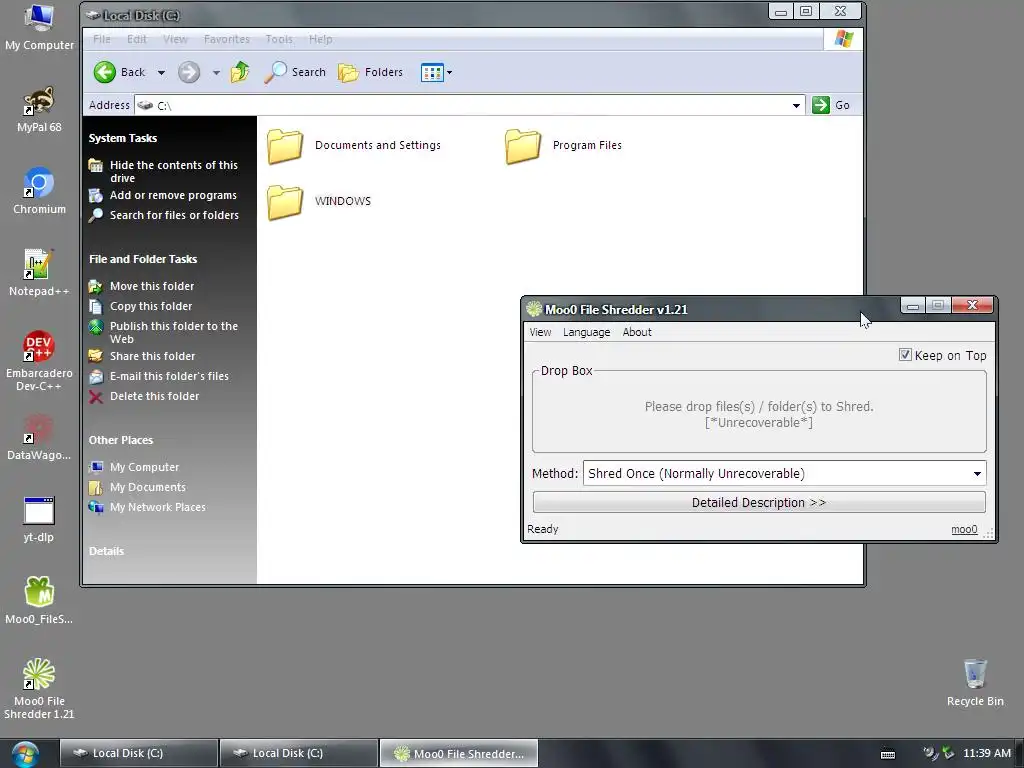Click the Forward arrow in explorer toolbar

point(189,72)
